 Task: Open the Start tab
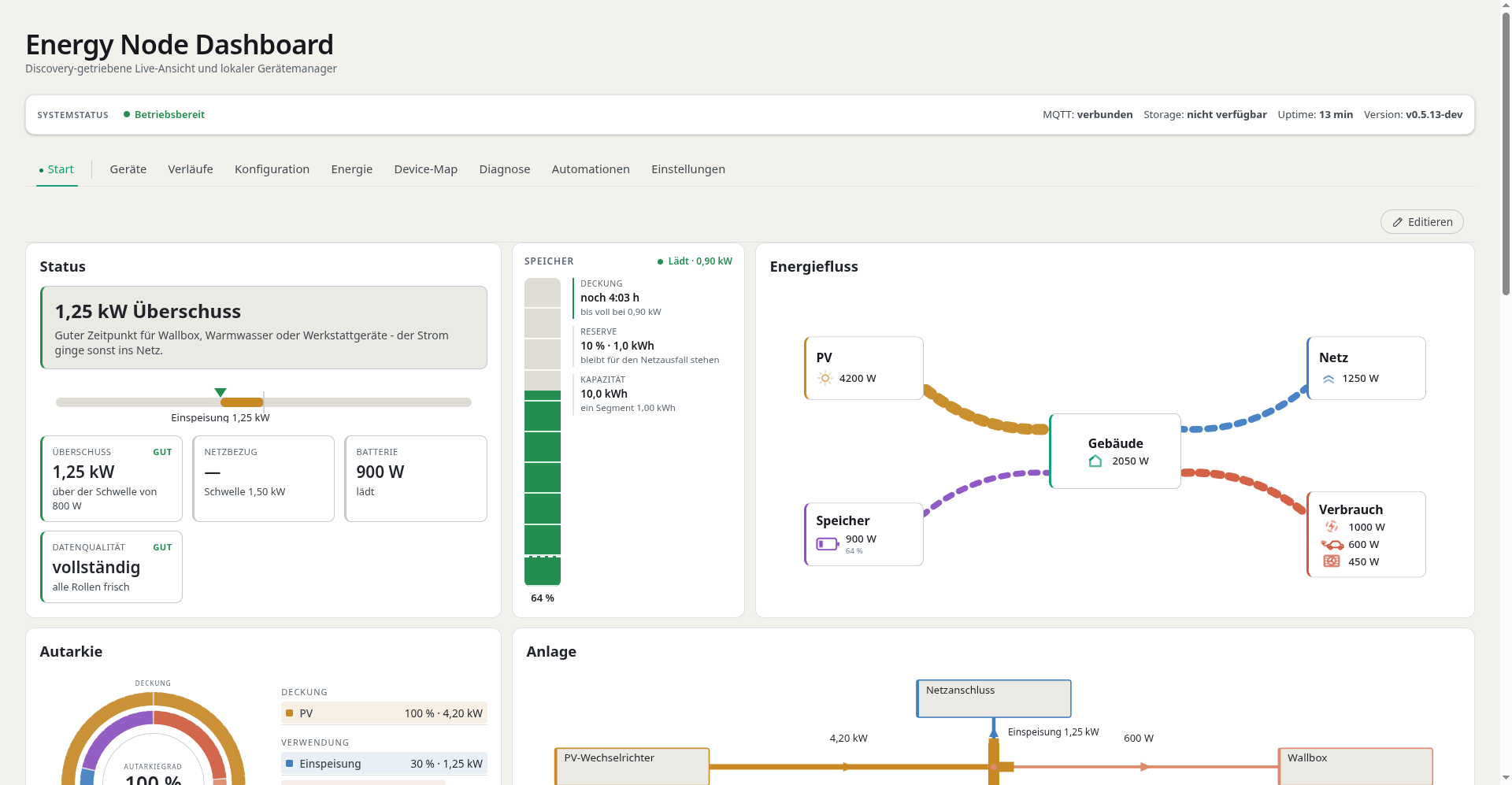point(57,169)
